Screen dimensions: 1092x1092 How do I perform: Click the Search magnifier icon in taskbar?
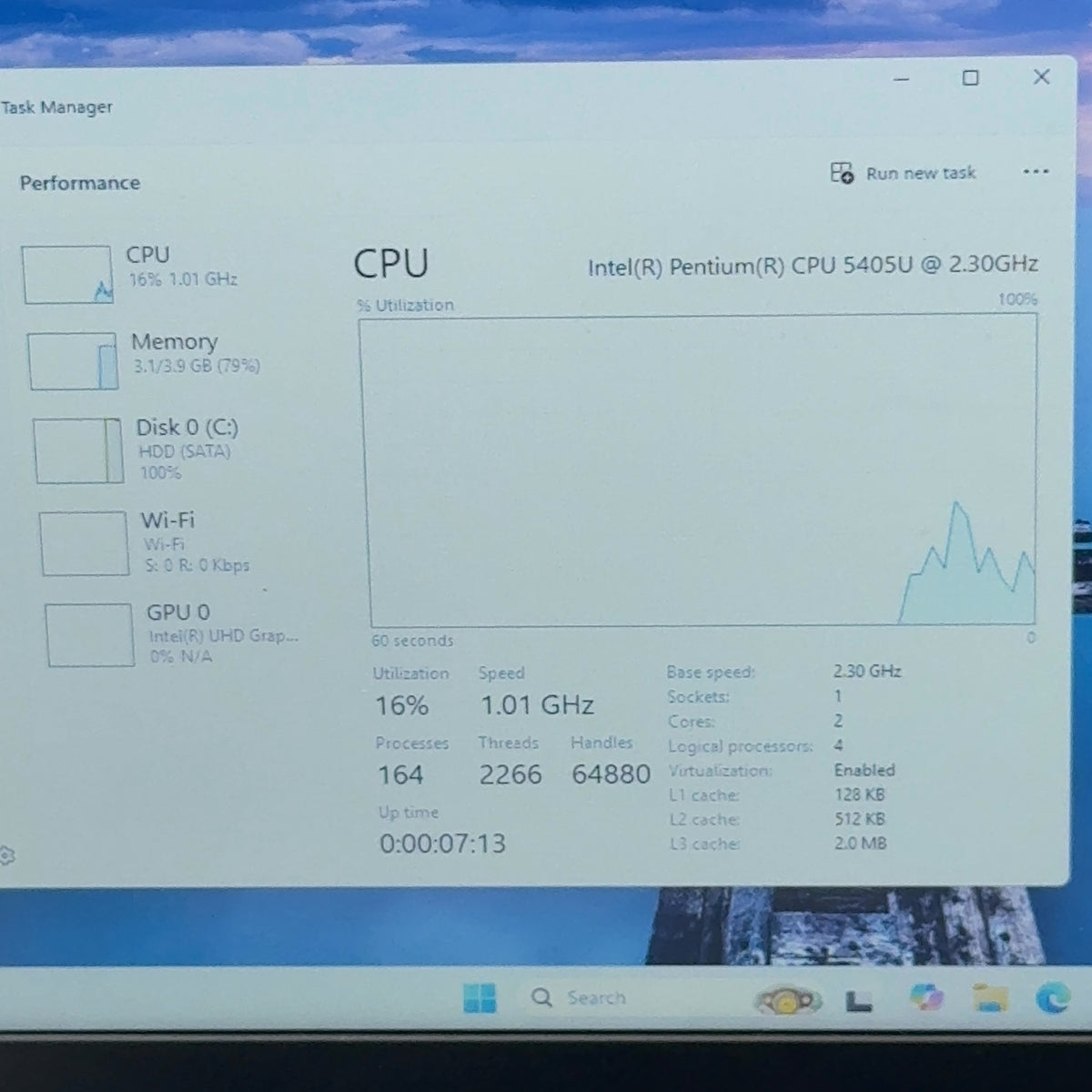click(541, 998)
